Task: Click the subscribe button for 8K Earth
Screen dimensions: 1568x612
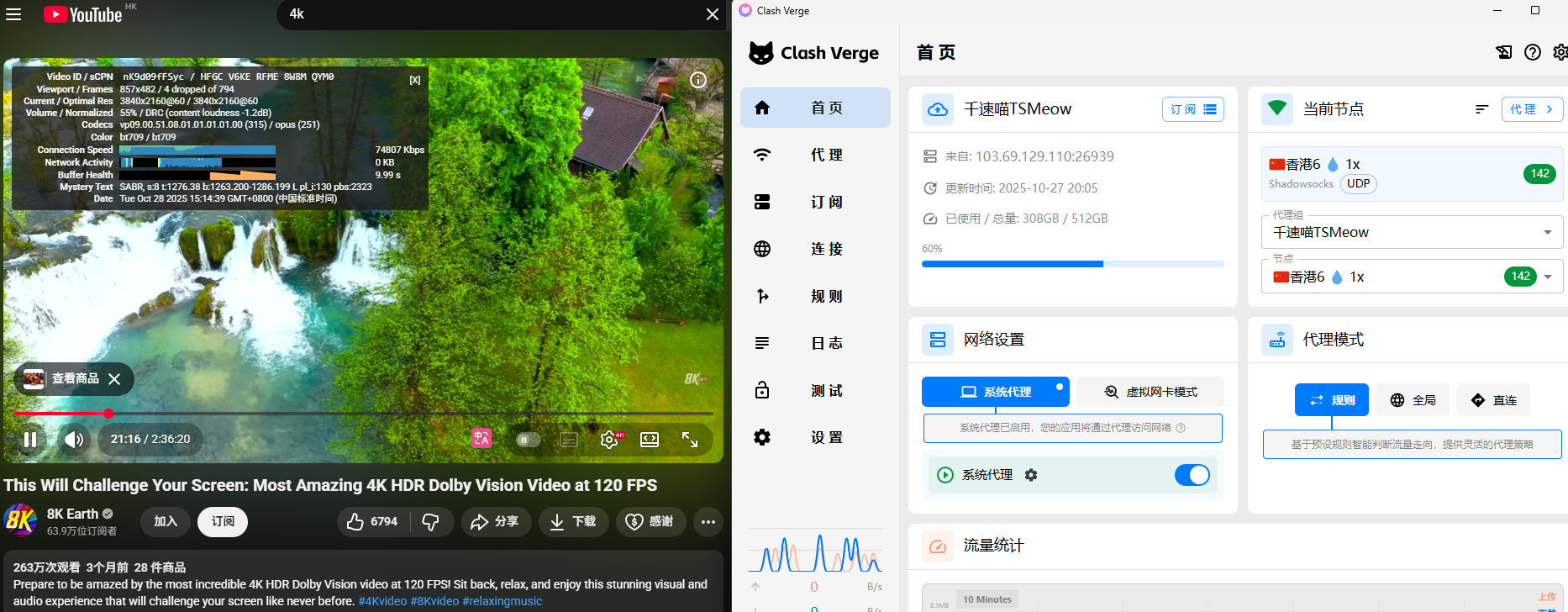Action: (x=223, y=522)
